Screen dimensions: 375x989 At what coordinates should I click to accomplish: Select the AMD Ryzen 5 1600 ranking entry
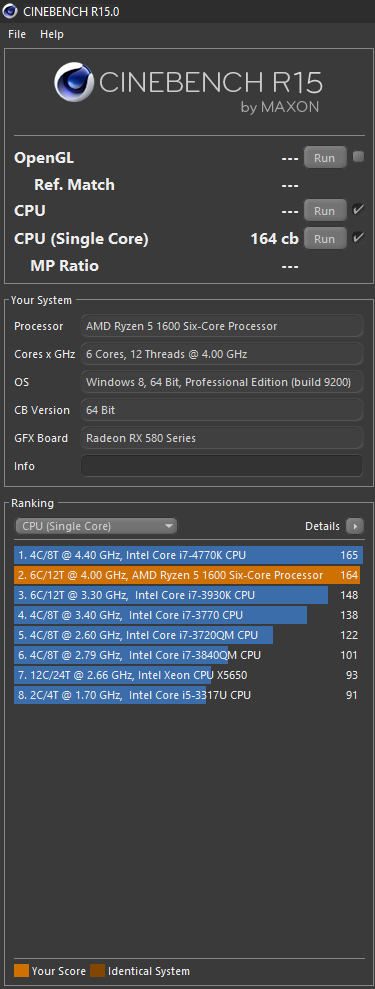tap(188, 575)
